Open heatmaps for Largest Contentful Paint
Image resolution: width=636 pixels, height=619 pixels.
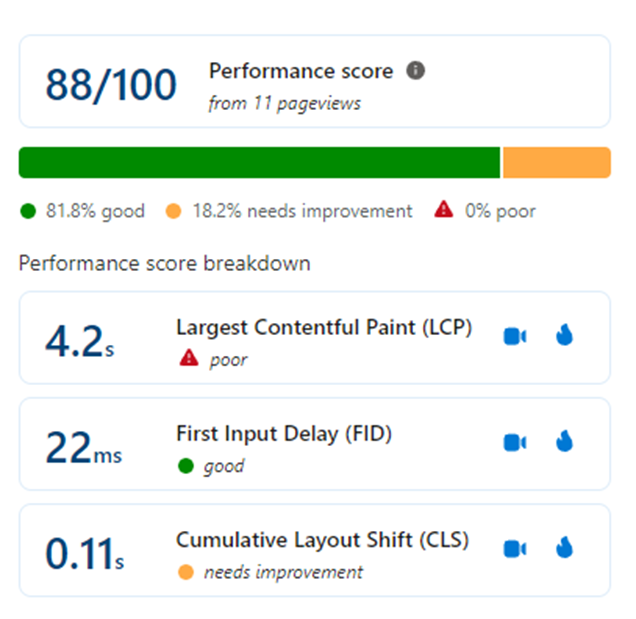pyautogui.click(x=564, y=335)
